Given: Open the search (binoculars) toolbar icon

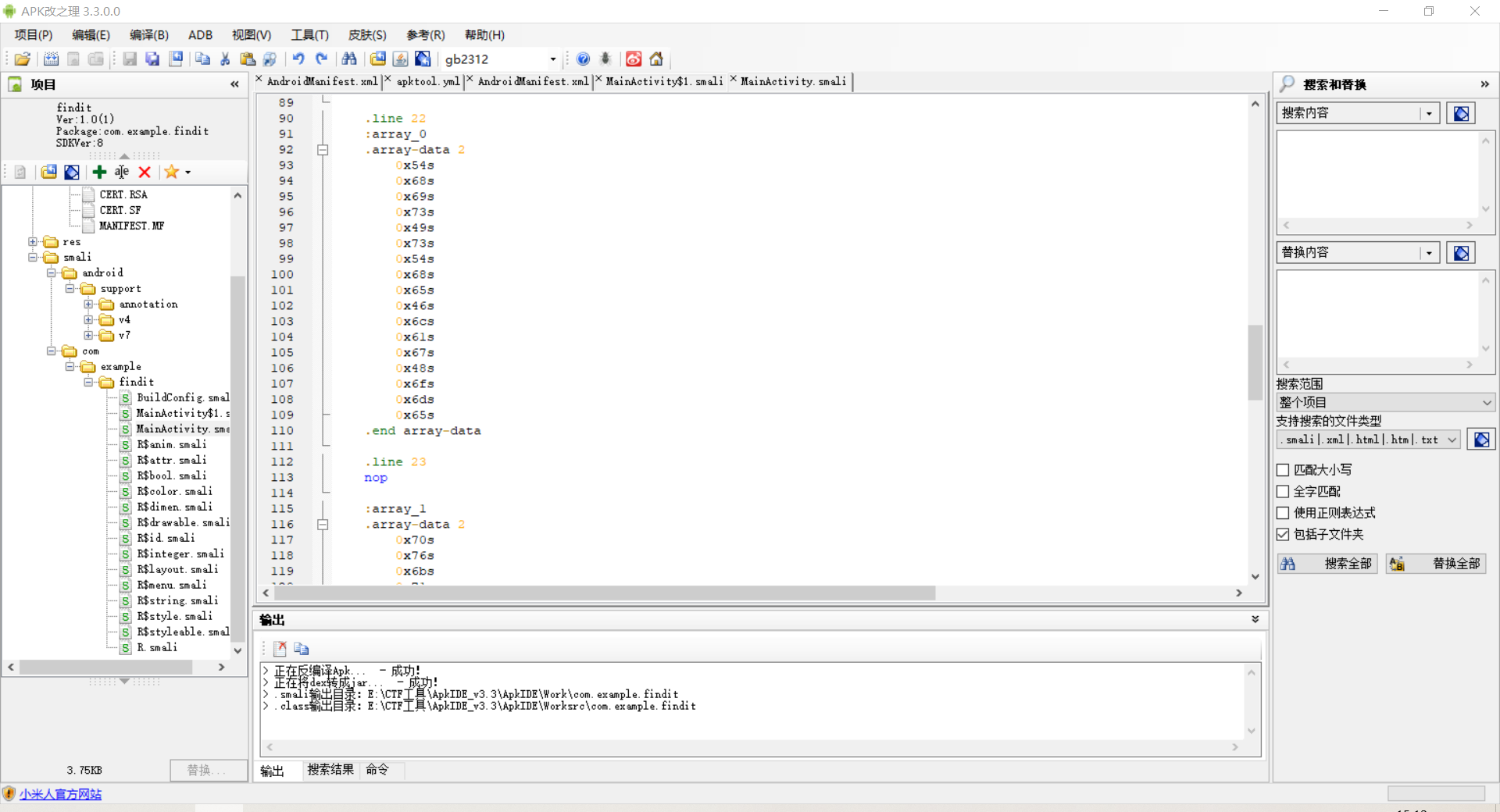Looking at the screenshot, I should 349,59.
